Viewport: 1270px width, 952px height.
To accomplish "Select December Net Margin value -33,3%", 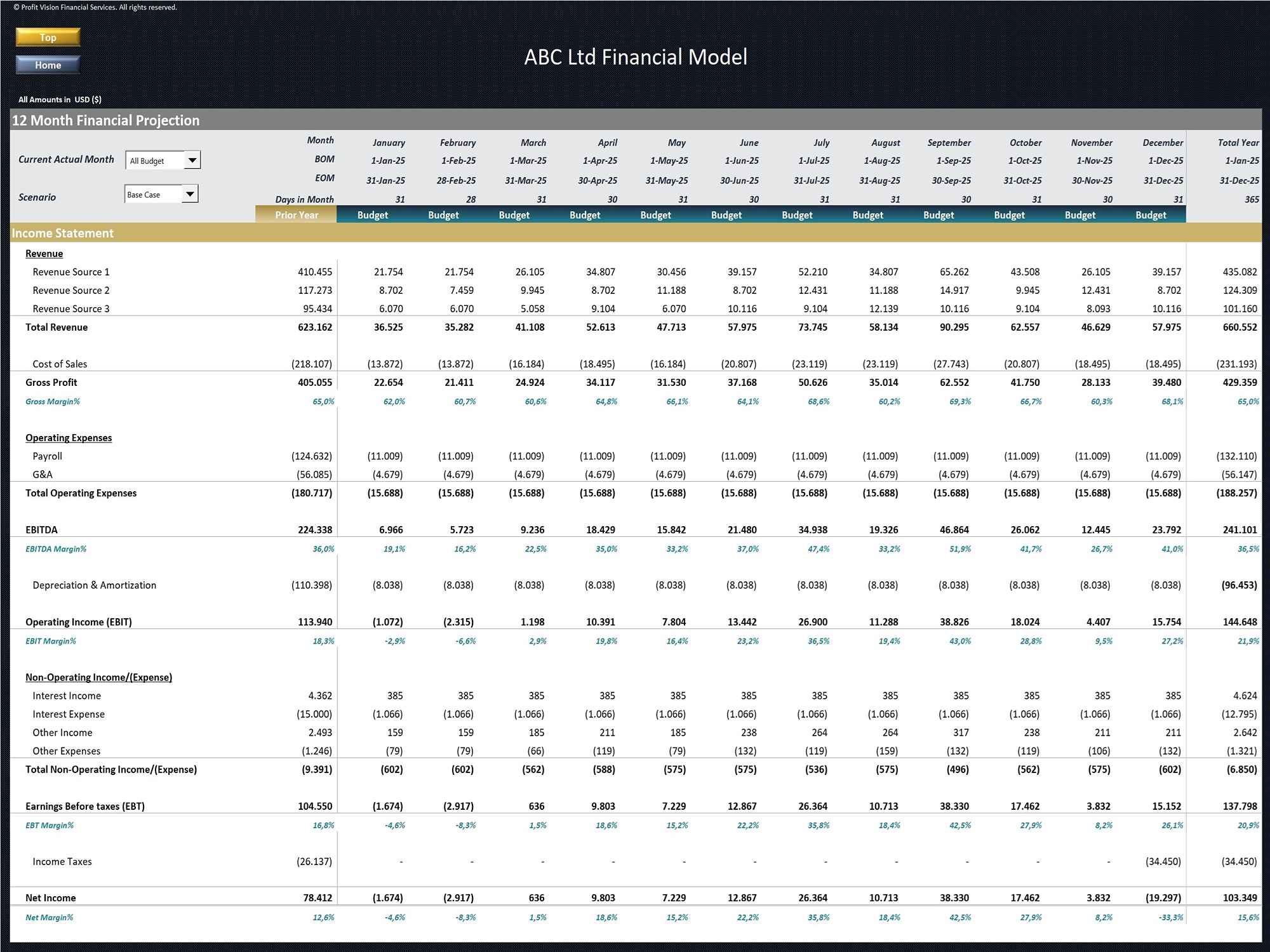I will click(x=1170, y=918).
